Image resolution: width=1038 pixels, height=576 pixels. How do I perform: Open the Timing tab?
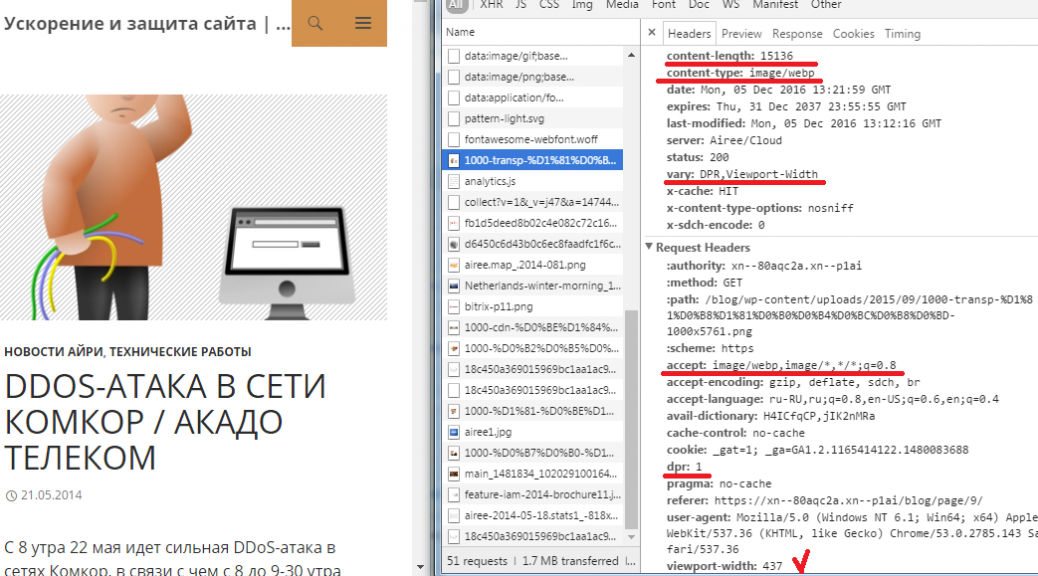point(902,33)
